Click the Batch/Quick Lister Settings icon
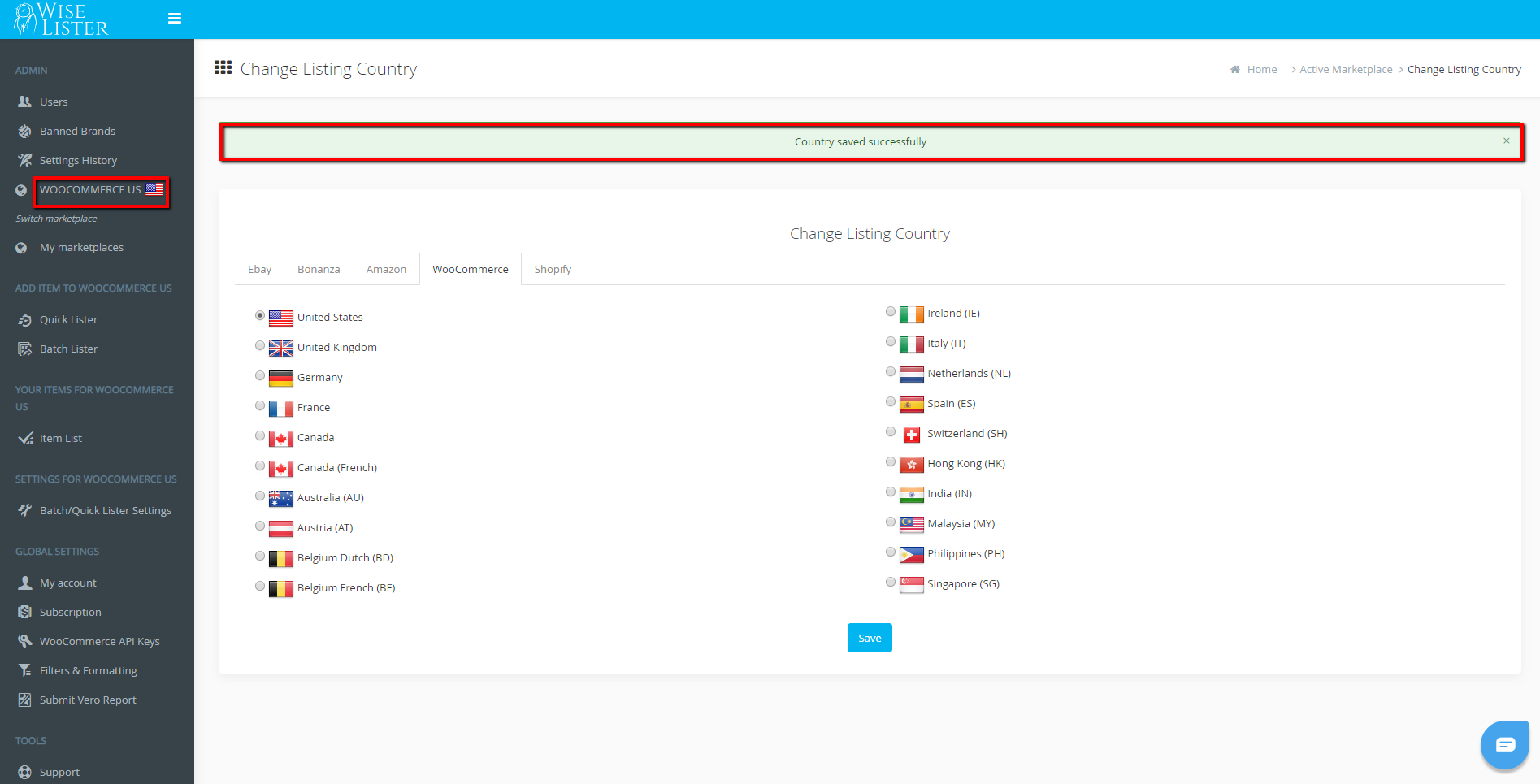 coord(25,510)
